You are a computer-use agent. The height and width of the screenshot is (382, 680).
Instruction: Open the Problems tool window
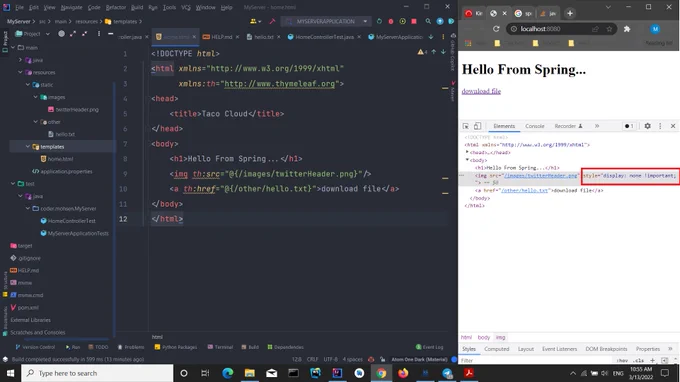131,347
